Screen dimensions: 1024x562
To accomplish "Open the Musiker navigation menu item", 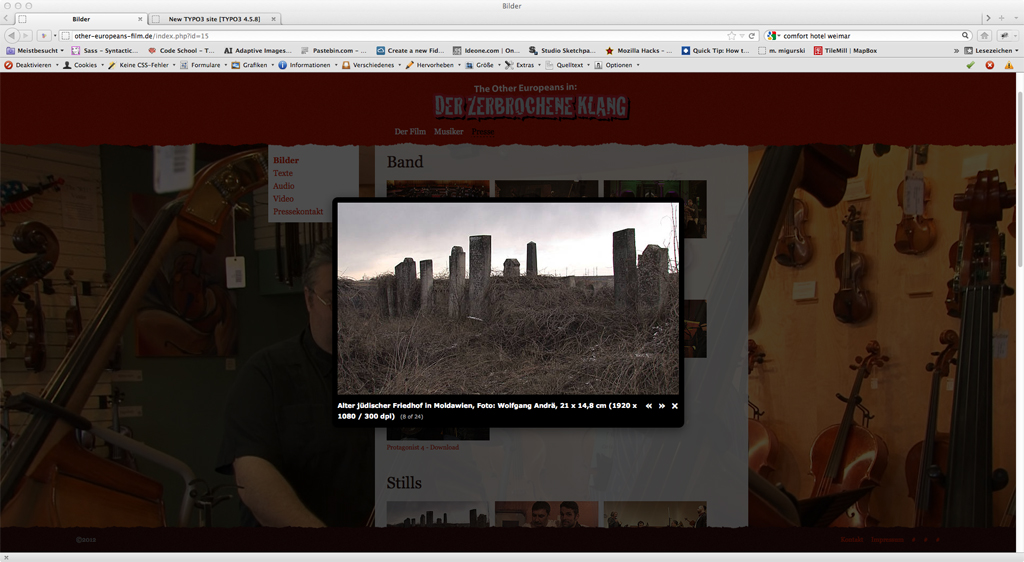I will (449, 132).
